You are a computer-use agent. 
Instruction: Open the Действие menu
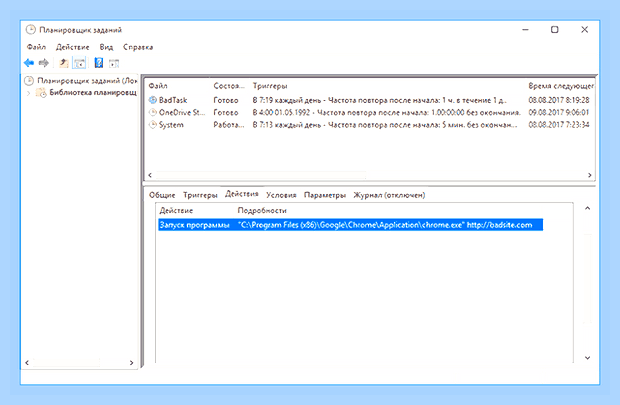pos(73,47)
